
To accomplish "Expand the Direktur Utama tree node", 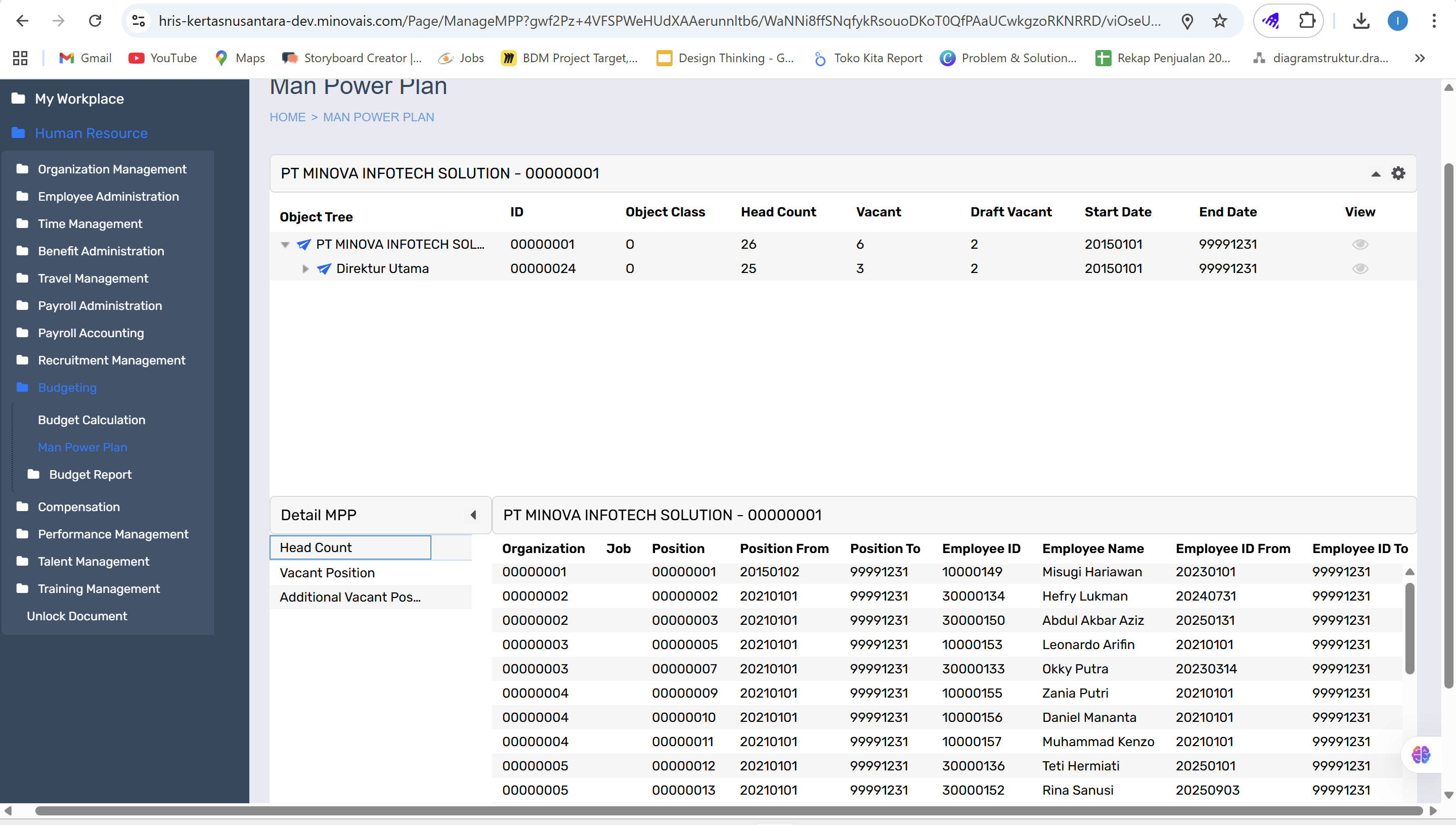I will point(305,268).
